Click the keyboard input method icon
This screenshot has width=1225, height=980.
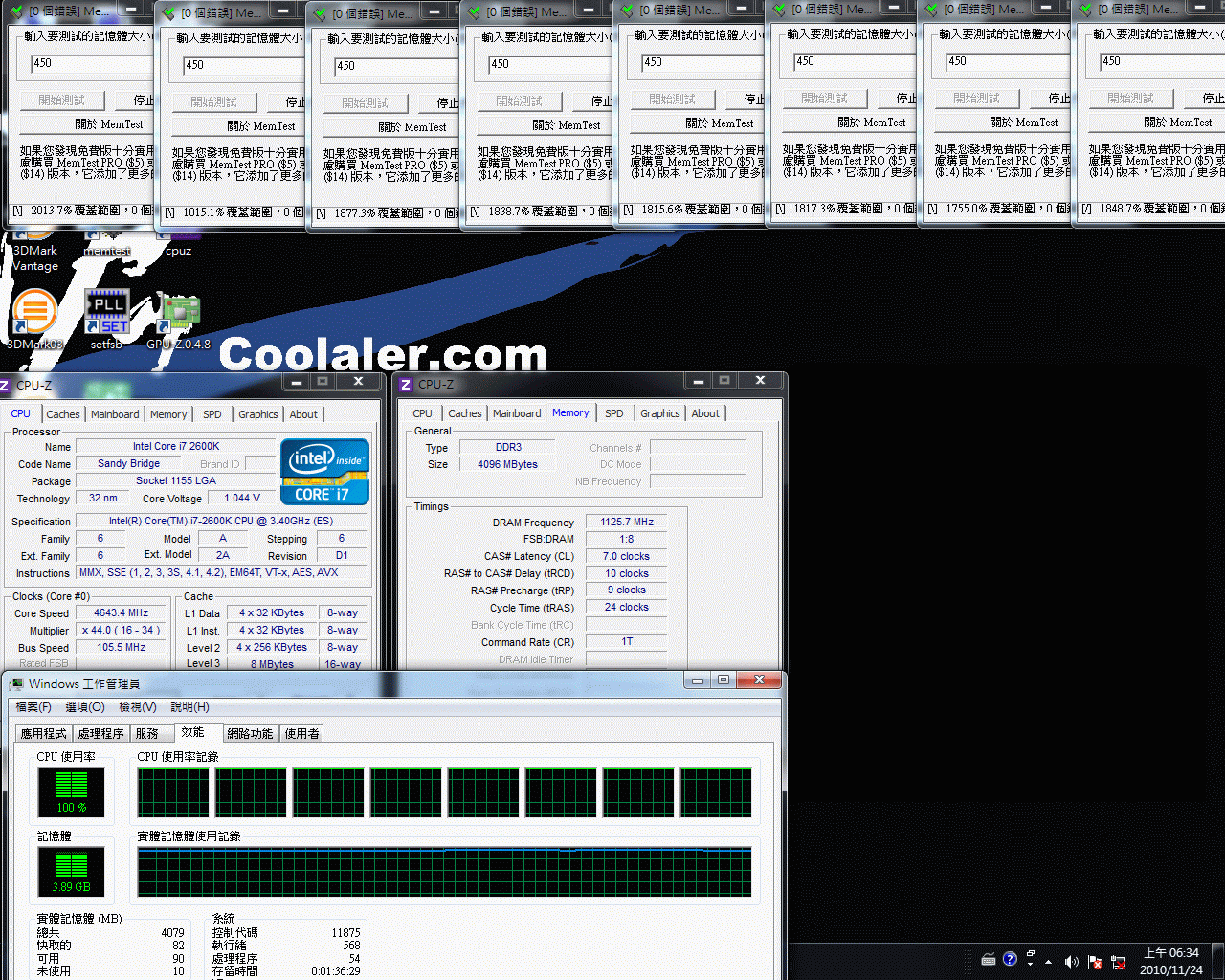989,960
